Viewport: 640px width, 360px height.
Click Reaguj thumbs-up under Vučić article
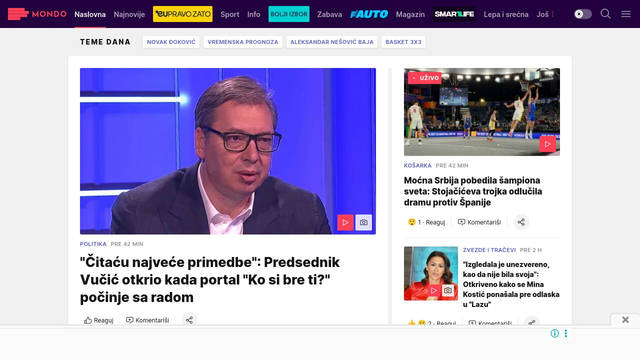point(98,320)
